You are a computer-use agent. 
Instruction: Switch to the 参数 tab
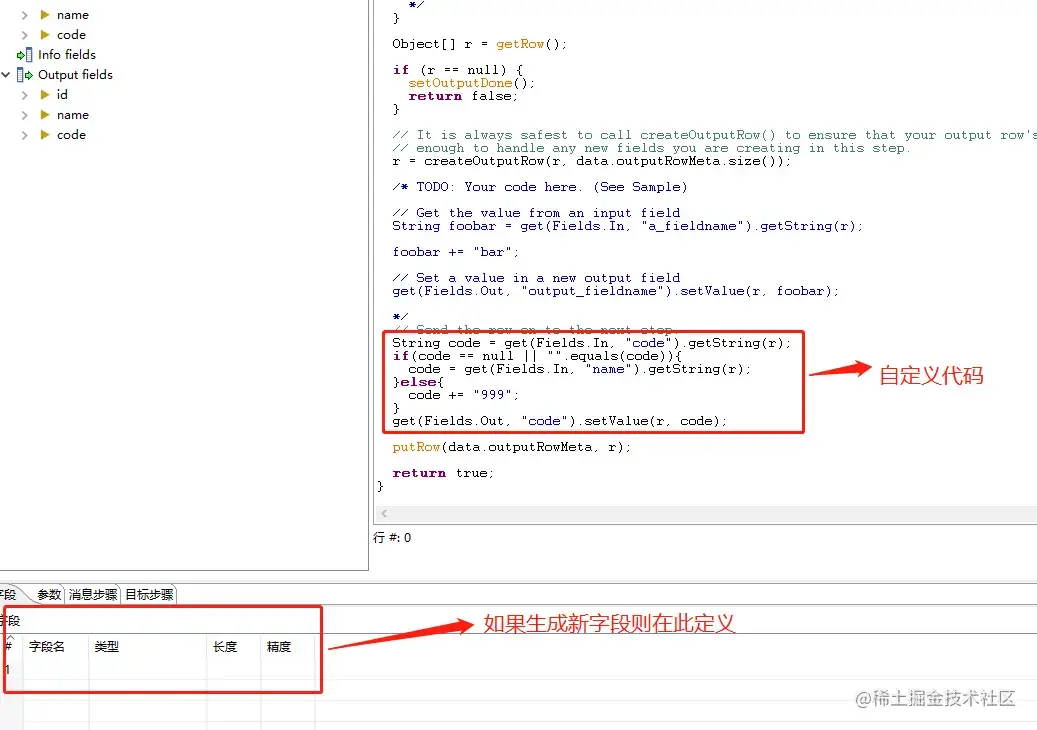[x=49, y=594]
